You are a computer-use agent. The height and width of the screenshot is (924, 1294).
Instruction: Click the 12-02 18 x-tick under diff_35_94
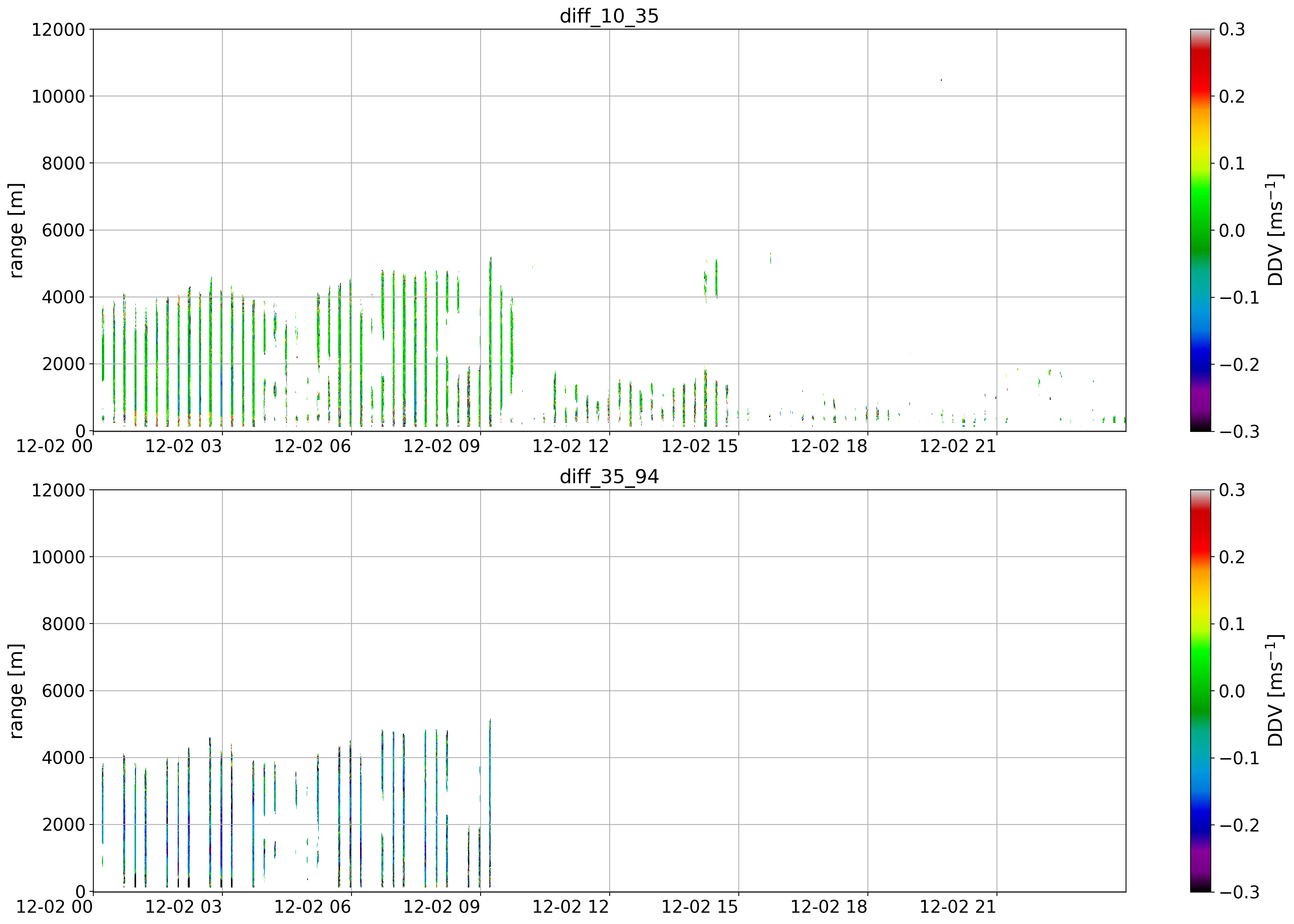829,907
